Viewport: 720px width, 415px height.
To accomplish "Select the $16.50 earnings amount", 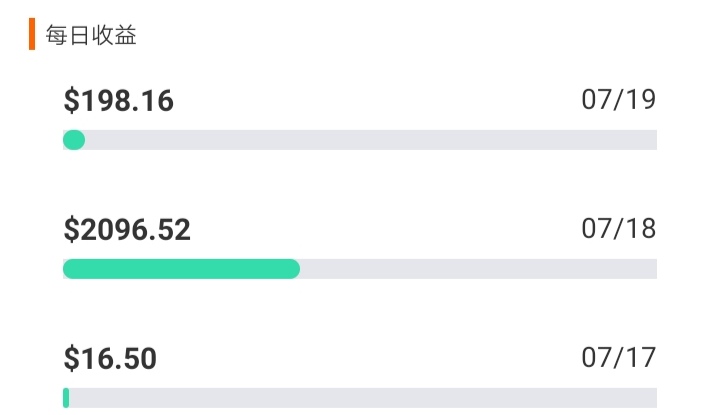I will (x=110, y=359).
